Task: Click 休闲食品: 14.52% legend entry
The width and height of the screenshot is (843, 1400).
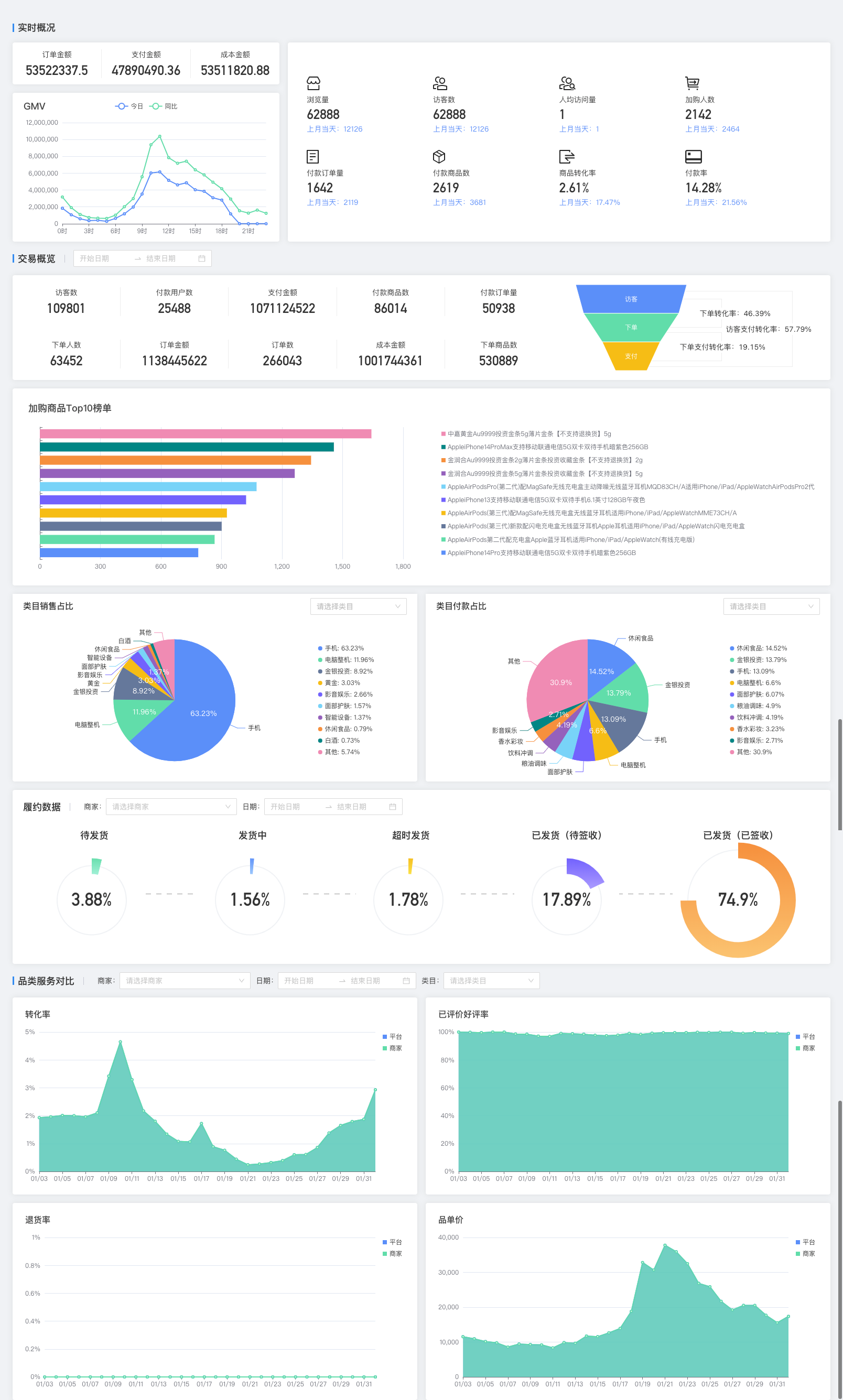Action: 759,648
